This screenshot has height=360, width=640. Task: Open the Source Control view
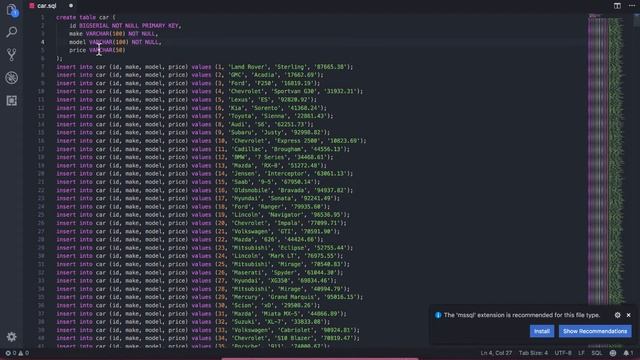12,55
